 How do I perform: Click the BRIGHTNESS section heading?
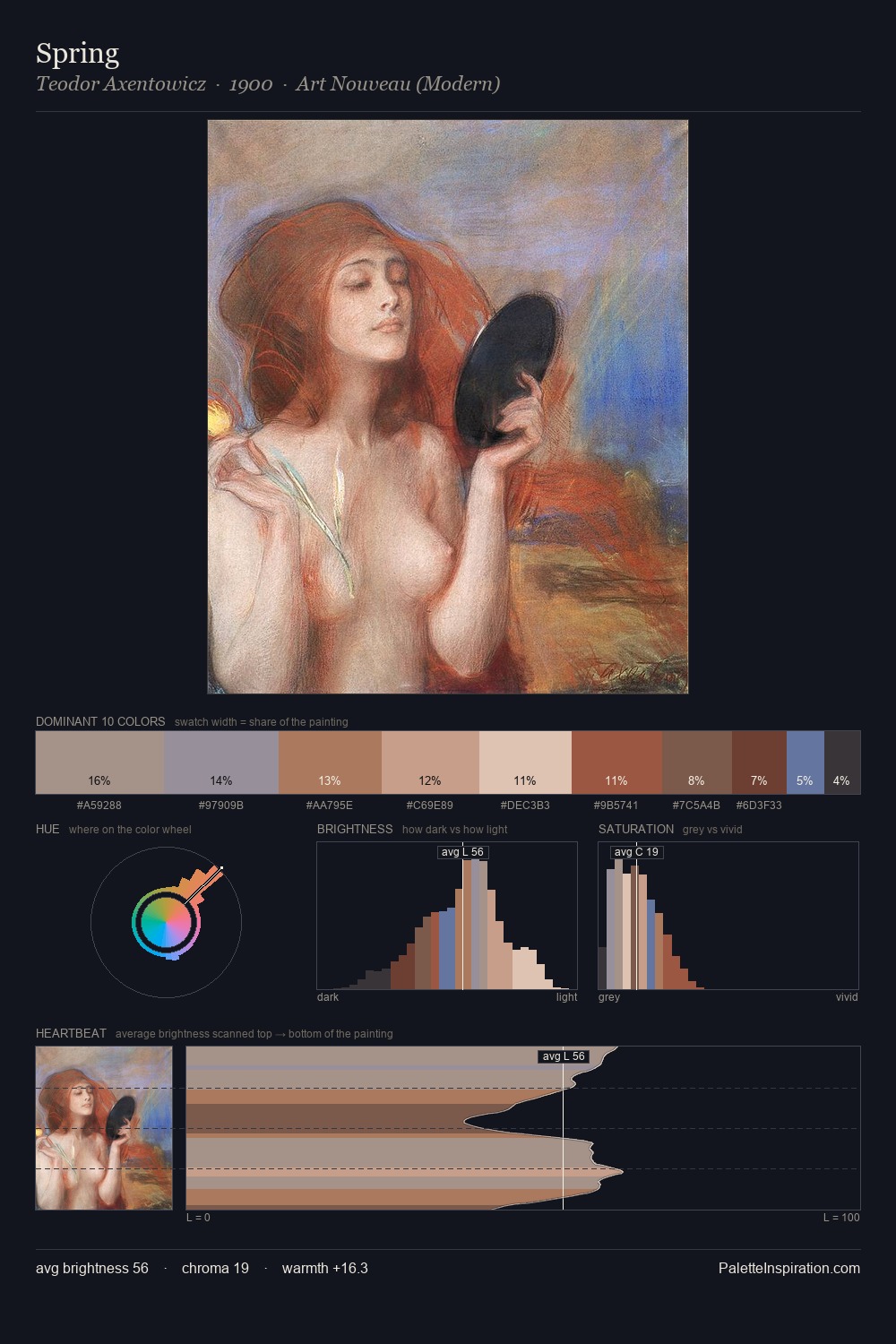click(355, 829)
